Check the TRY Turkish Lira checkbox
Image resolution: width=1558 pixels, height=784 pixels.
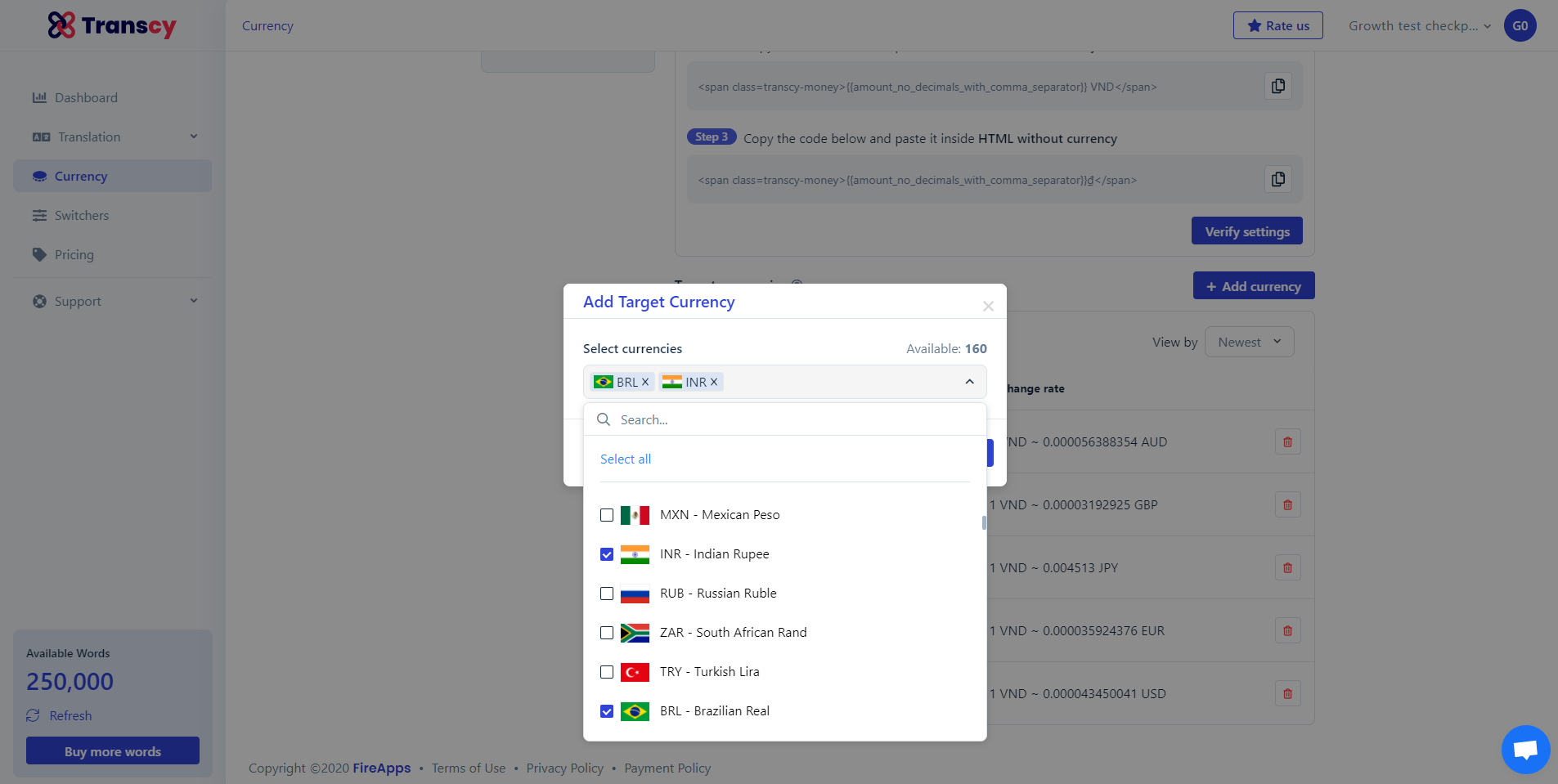point(607,672)
